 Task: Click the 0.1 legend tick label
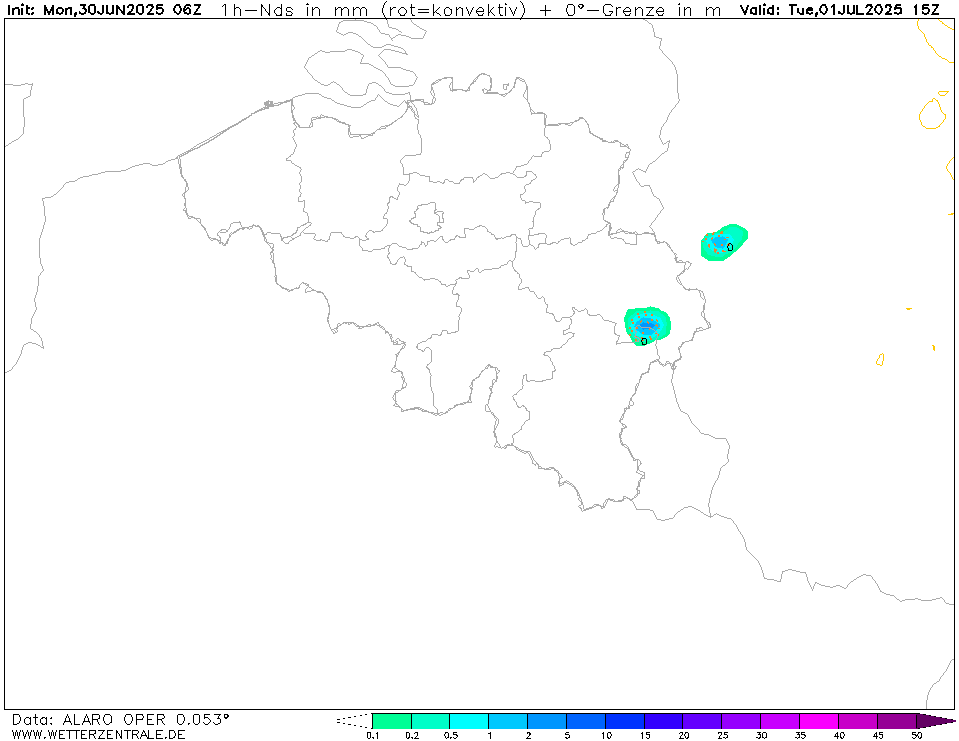coord(372,735)
